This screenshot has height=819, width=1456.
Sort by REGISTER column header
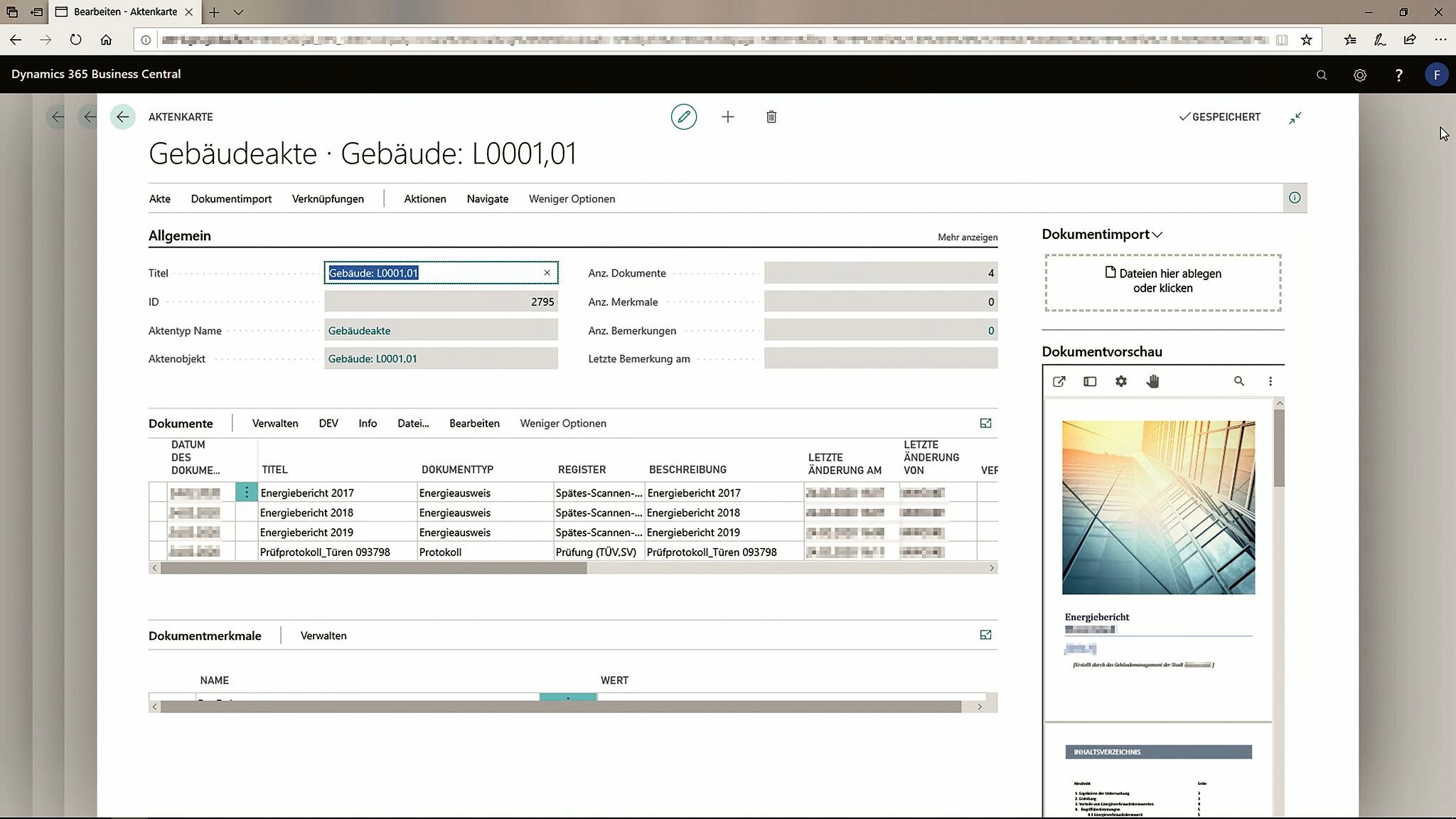582,470
